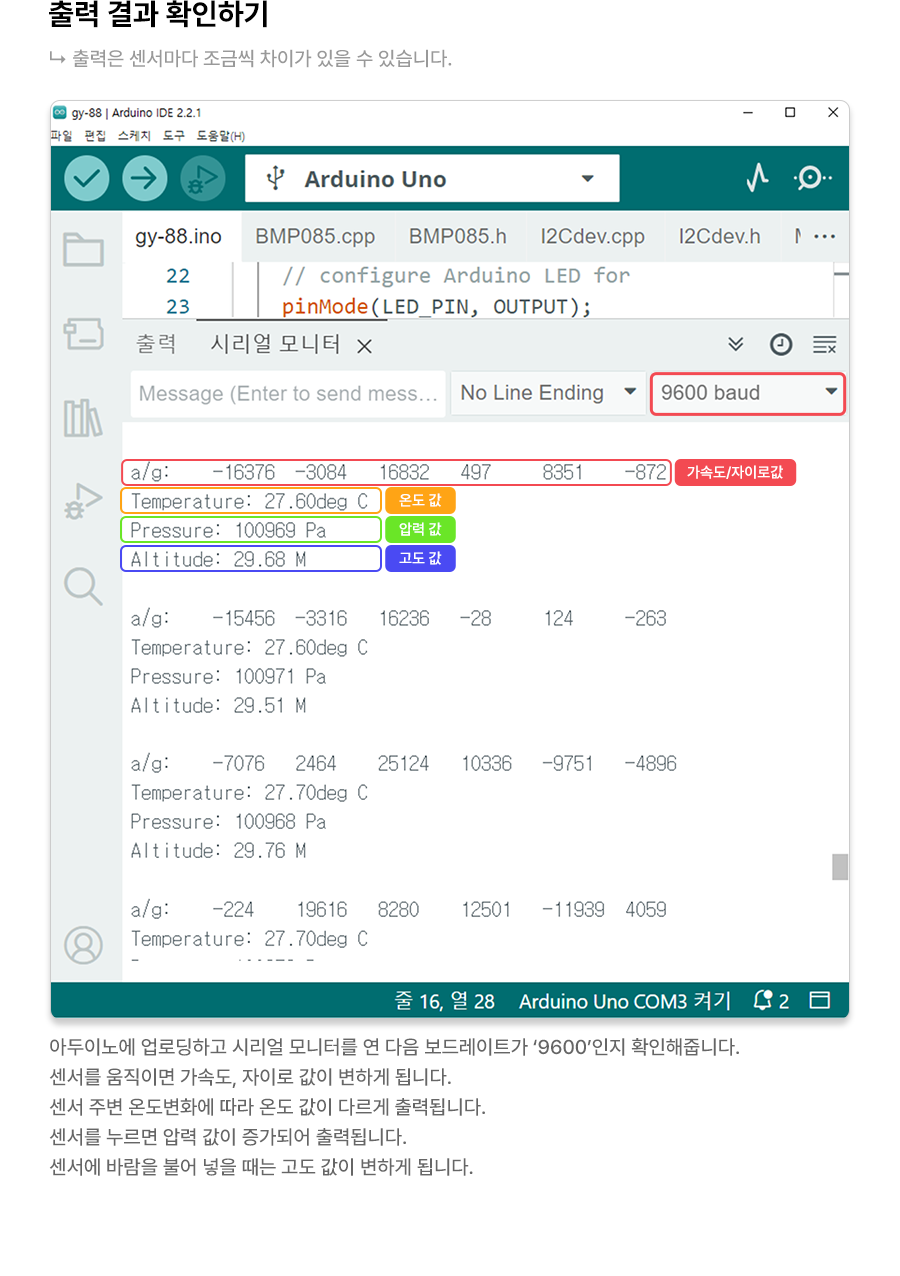Open the sidebar Search magnifier icon
Image resolution: width=900 pixels, height=1276 pixels.
tap(84, 586)
